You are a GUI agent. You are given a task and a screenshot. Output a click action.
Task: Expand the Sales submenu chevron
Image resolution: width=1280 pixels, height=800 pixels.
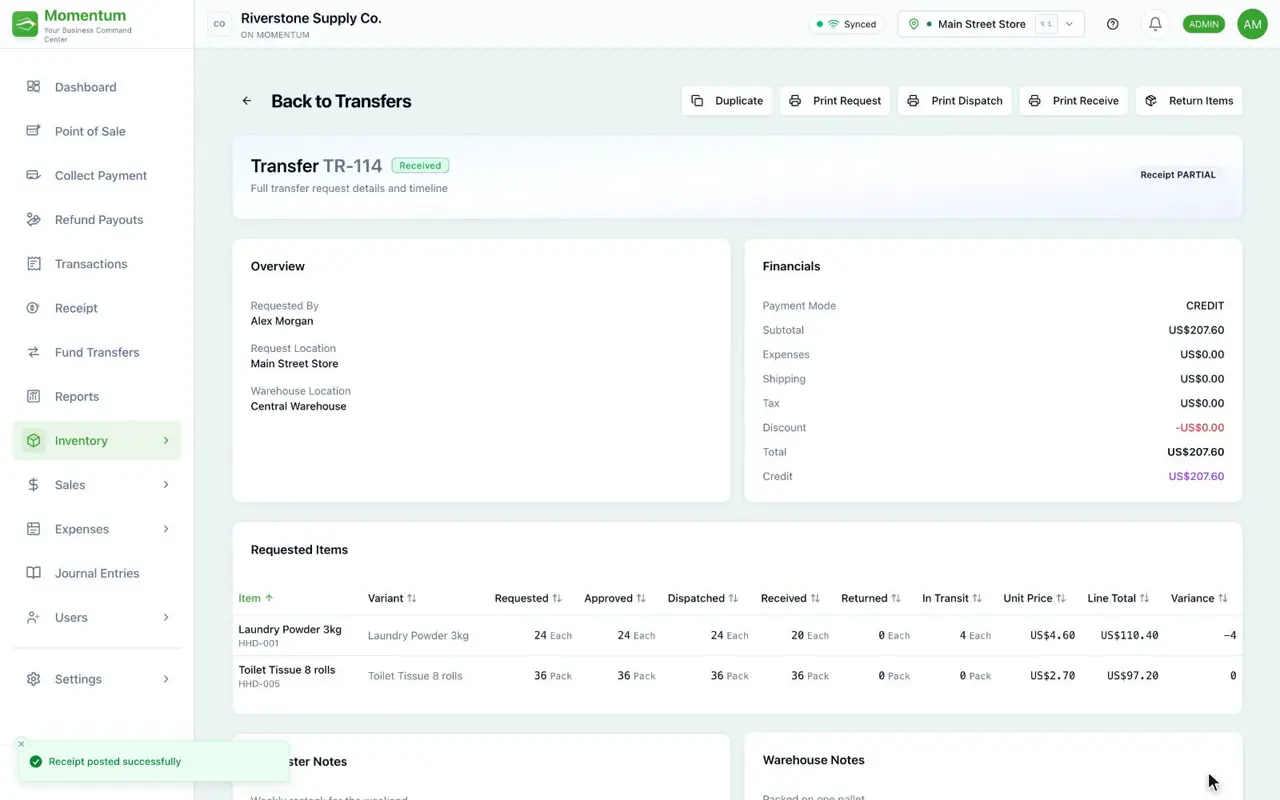click(x=166, y=485)
